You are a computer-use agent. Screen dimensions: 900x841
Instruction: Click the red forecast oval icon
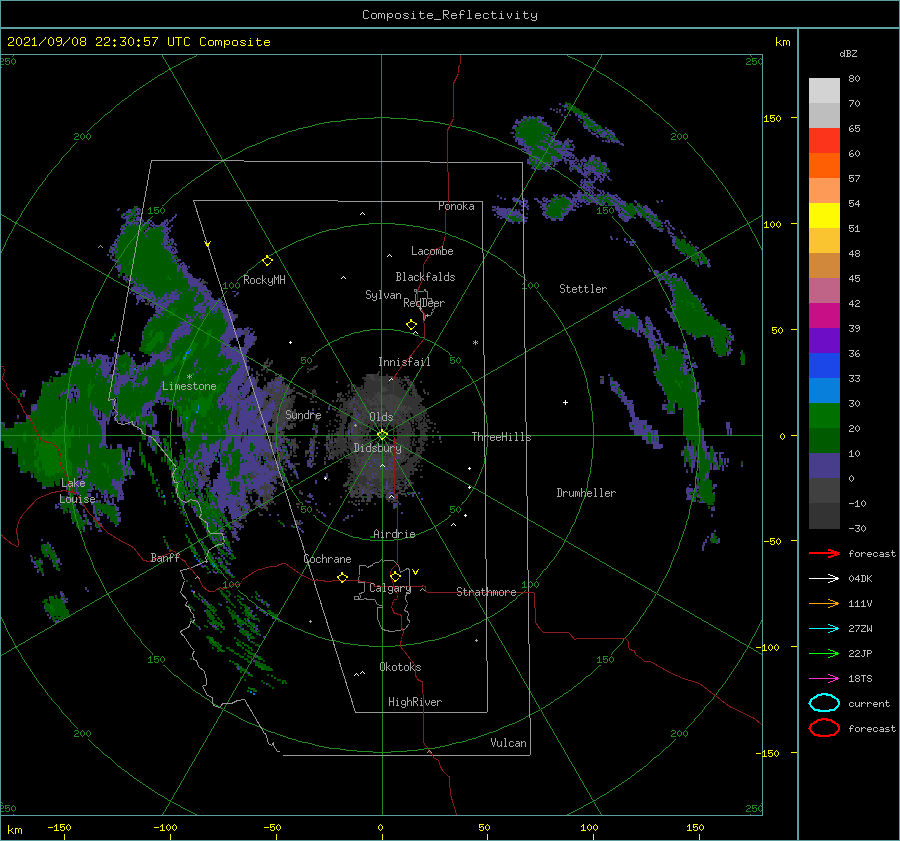point(824,727)
